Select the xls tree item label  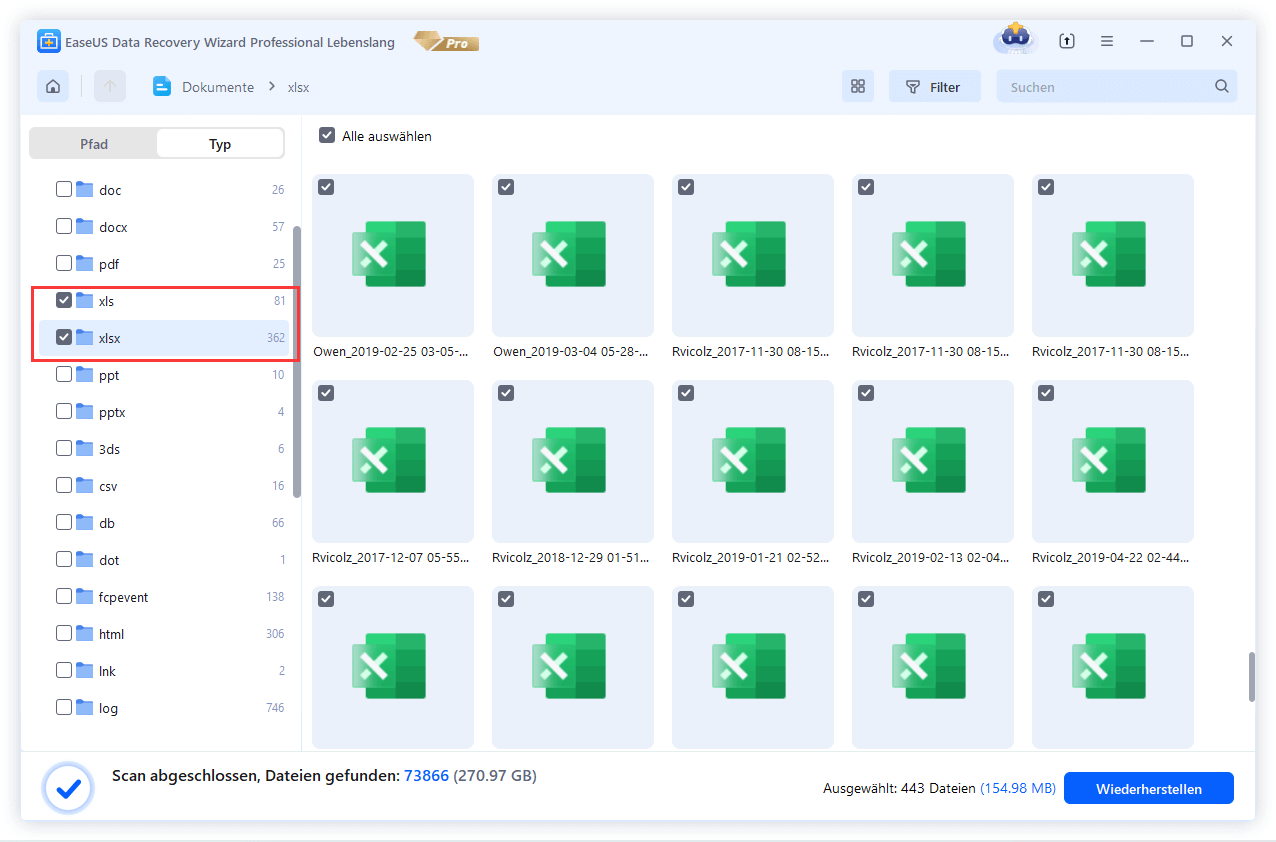tap(107, 300)
